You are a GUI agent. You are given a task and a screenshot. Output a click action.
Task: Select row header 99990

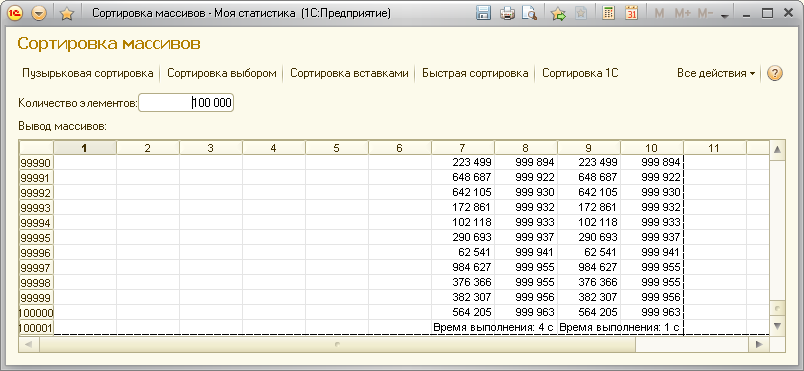[x=36, y=162]
